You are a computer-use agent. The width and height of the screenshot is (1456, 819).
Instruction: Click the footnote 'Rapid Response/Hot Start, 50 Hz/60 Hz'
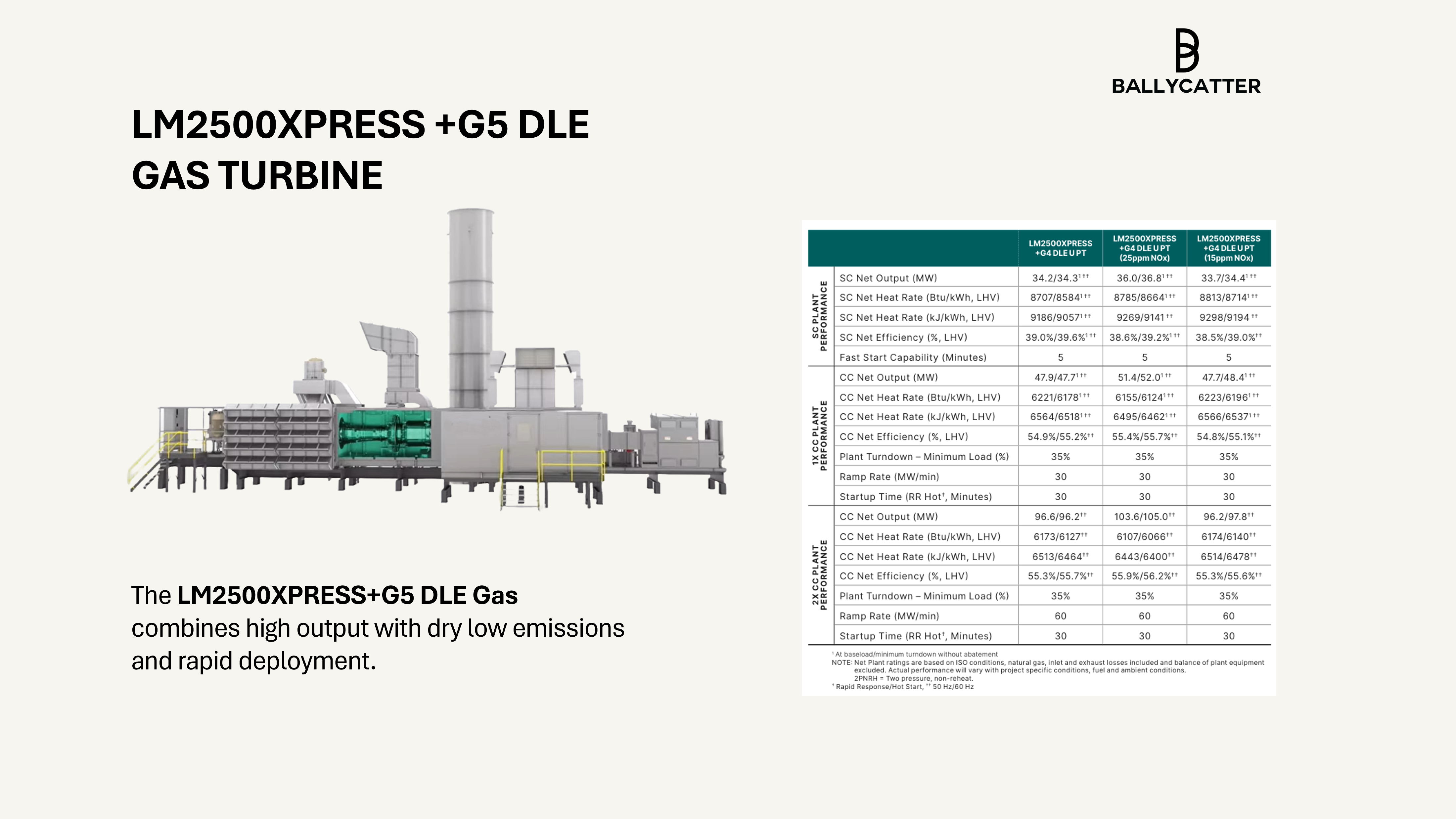[x=903, y=687]
